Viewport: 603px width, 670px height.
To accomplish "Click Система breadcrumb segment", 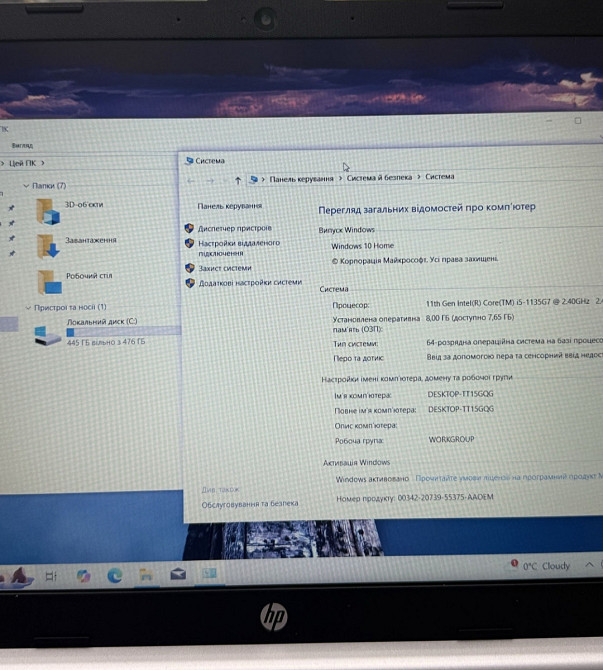I will point(439,176).
